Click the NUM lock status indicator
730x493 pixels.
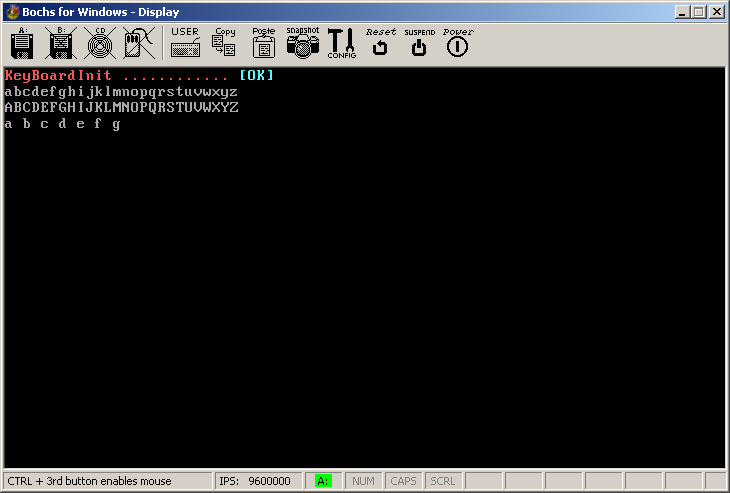click(364, 481)
